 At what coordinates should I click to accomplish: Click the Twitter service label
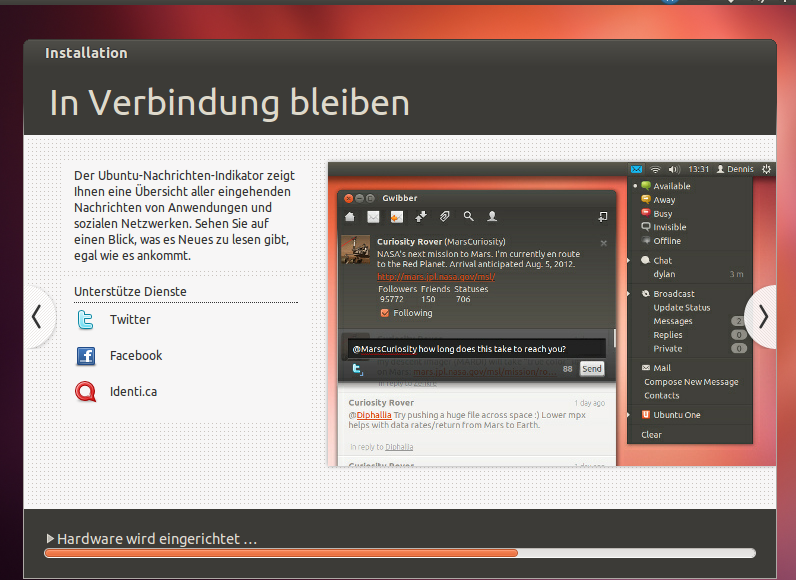pyautogui.click(x=130, y=320)
